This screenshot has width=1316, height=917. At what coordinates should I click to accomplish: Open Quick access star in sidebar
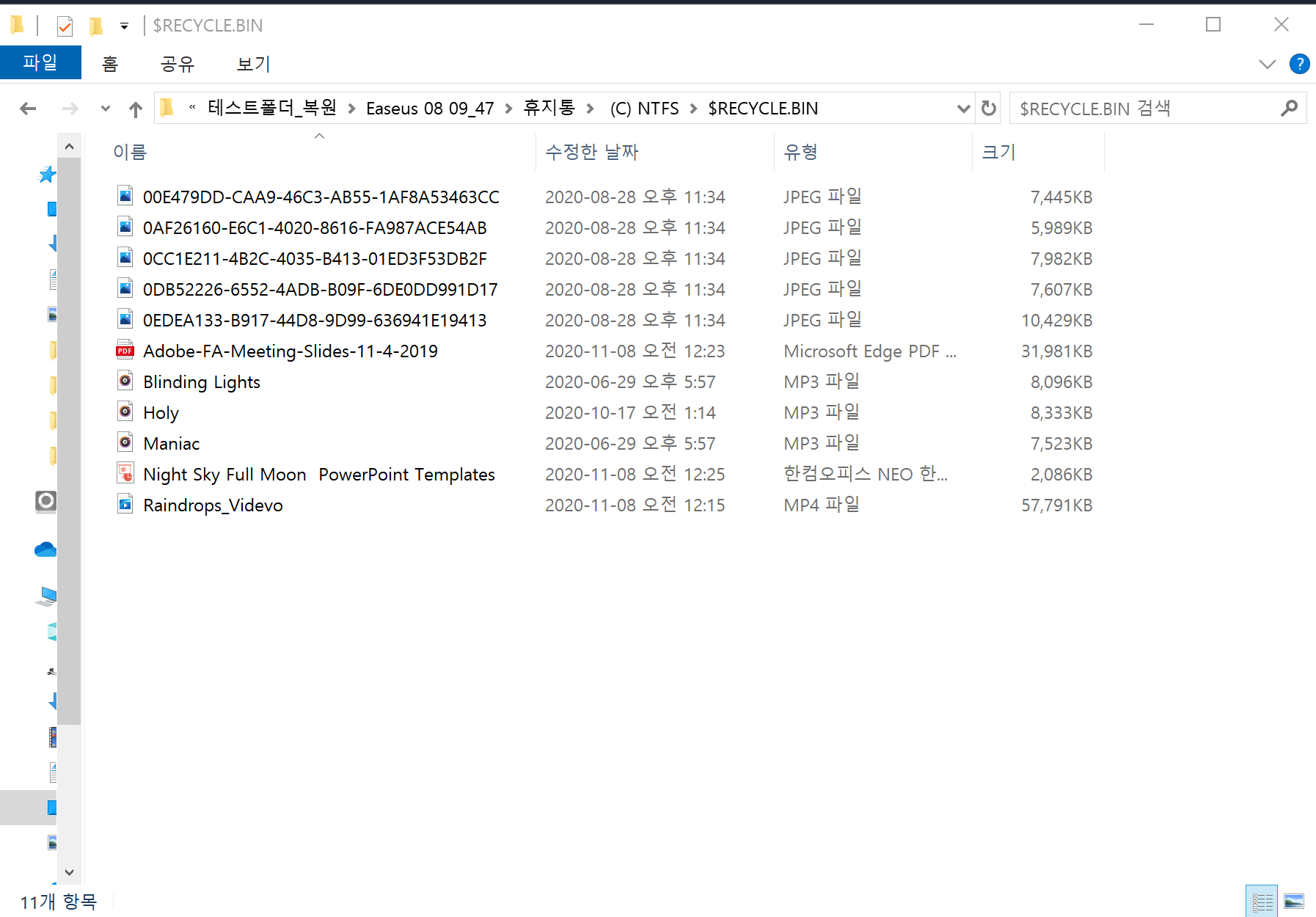coord(48,175)
